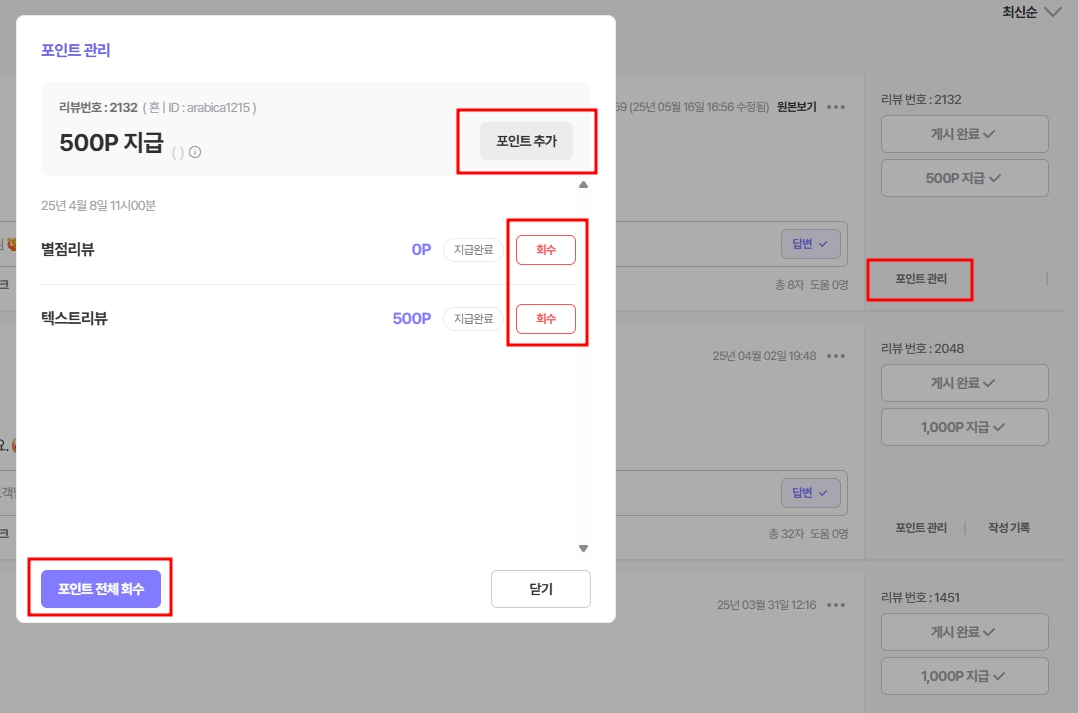Click 포인트 전체 회수 button
The width and height of the screenshot is (1078, 713).
[x=101, y=589]
